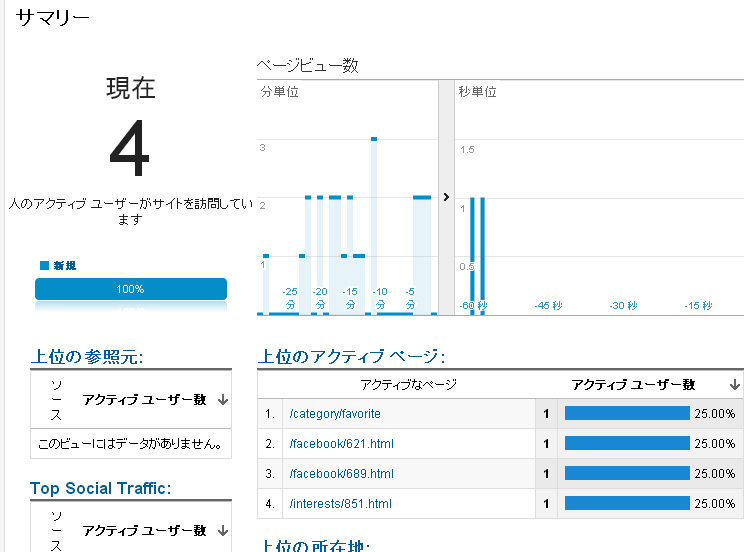The height and width of the screenshot is (552, 744).
Task: Click the 25.00% bar for /facebook/689.html
Action: (627, 473)
